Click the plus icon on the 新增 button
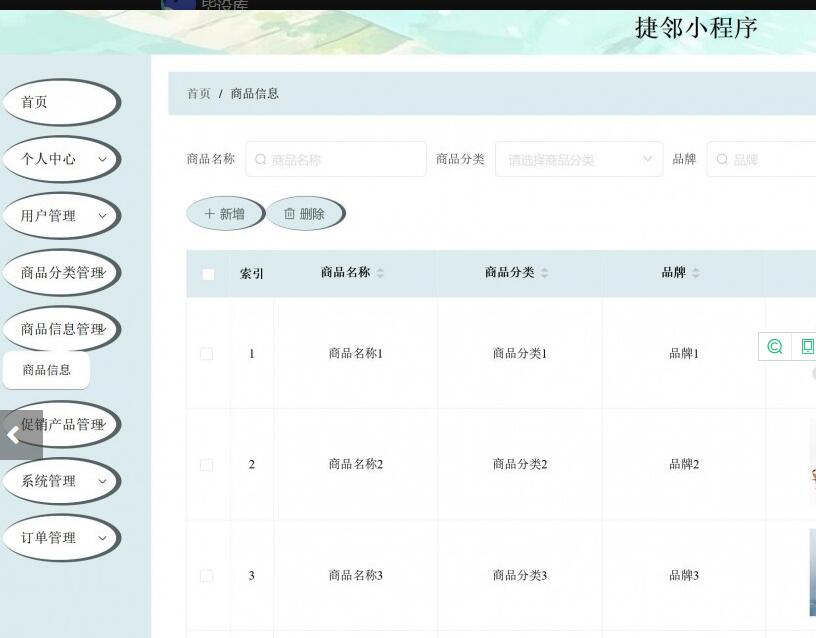Viewport: 816px width, 638px height. (208, 213)
